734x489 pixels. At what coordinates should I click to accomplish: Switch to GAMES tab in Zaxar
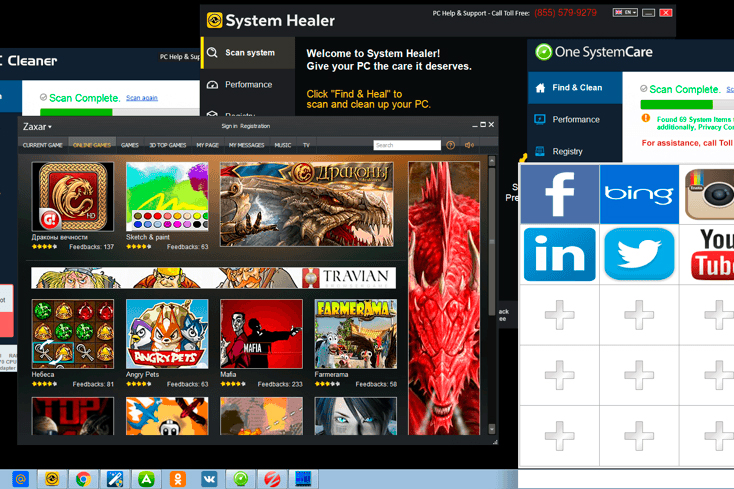(130, 145)
